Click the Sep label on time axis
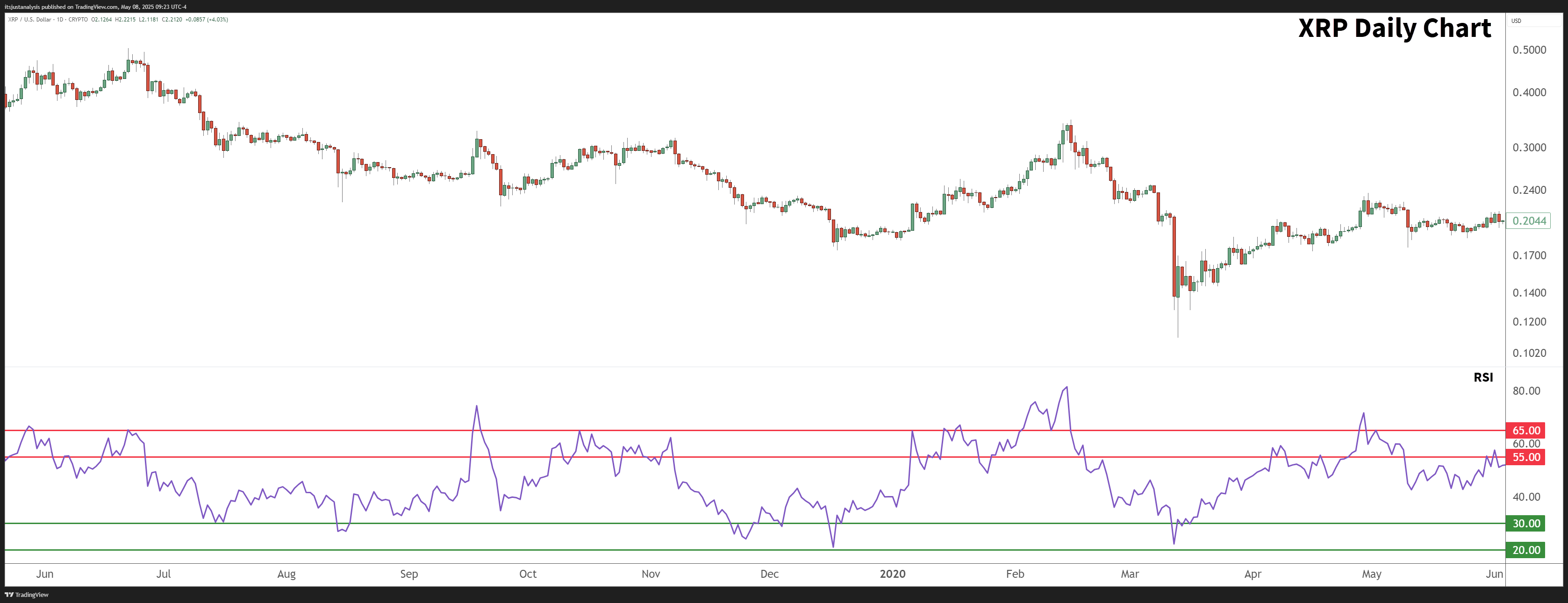This screenshot has width=1568, height=603. [409, 574]
